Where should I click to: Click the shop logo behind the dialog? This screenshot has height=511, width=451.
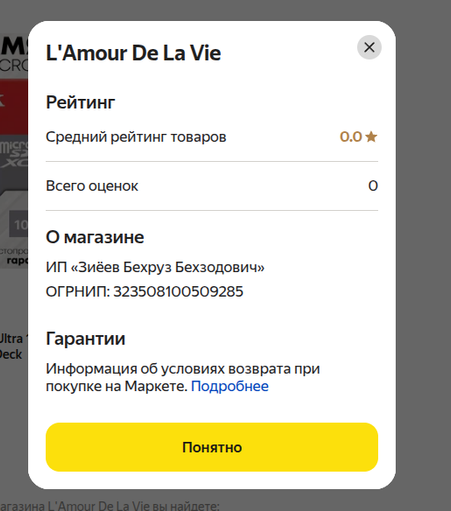coord(14,55)
